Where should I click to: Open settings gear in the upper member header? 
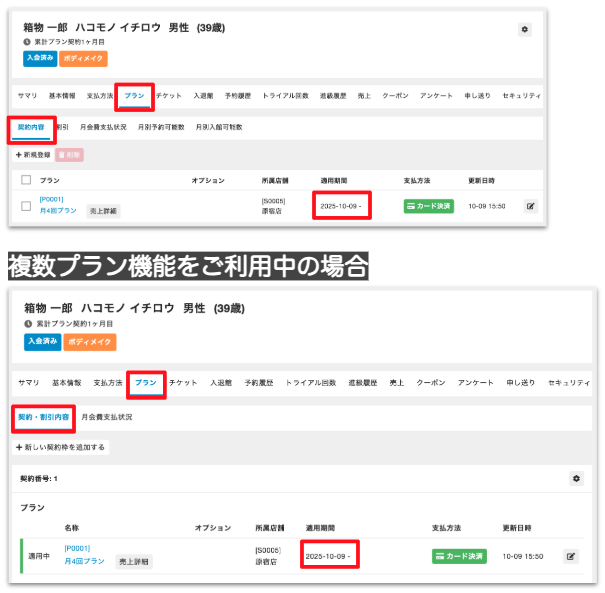click(526, 31)
